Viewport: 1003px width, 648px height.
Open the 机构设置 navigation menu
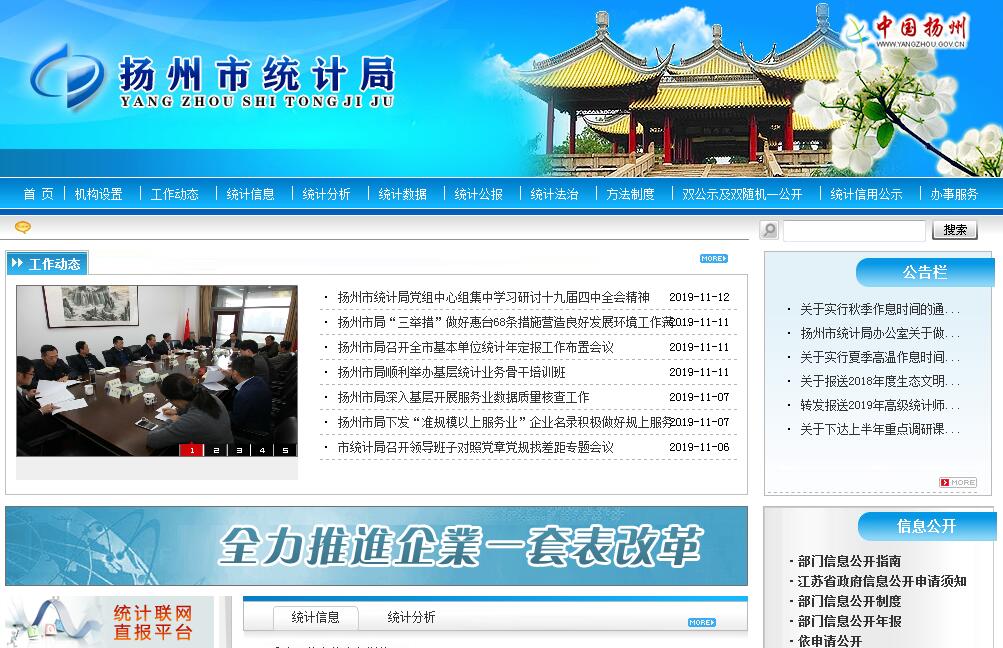pyautogui.click(x=98, y=194)
